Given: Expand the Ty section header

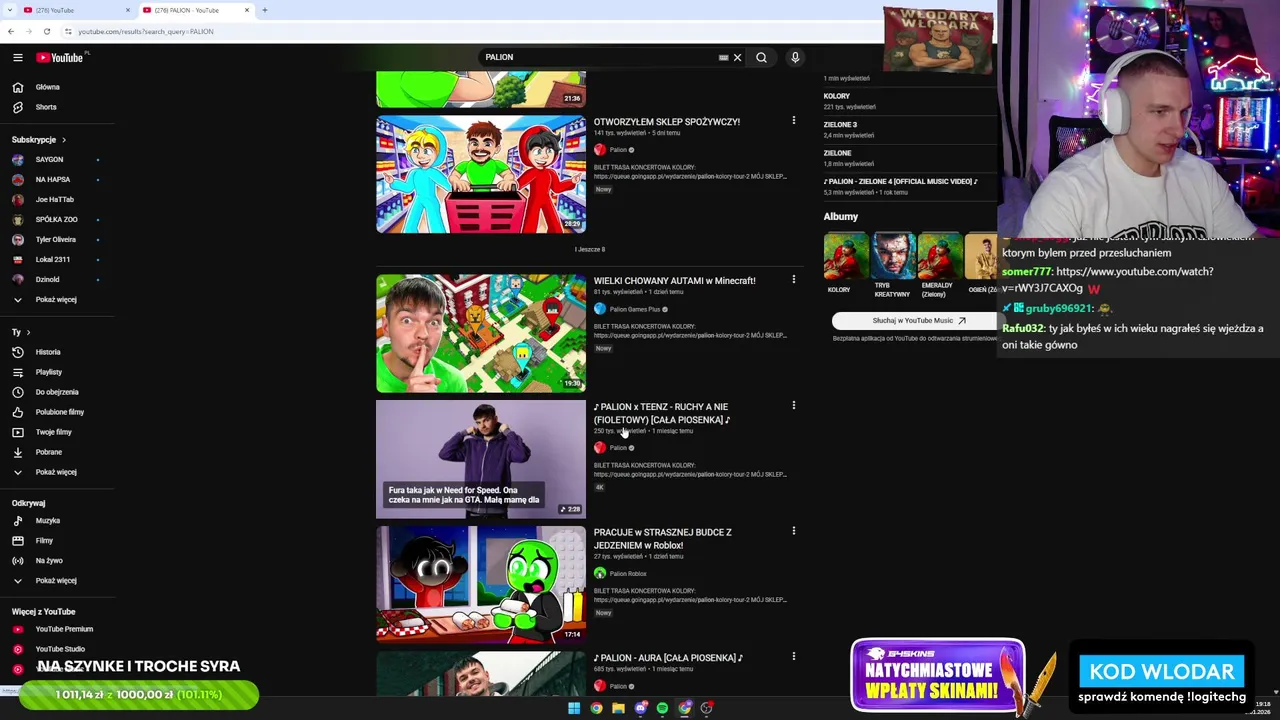Looking at the screenshot, I should (x=21, y=332).
